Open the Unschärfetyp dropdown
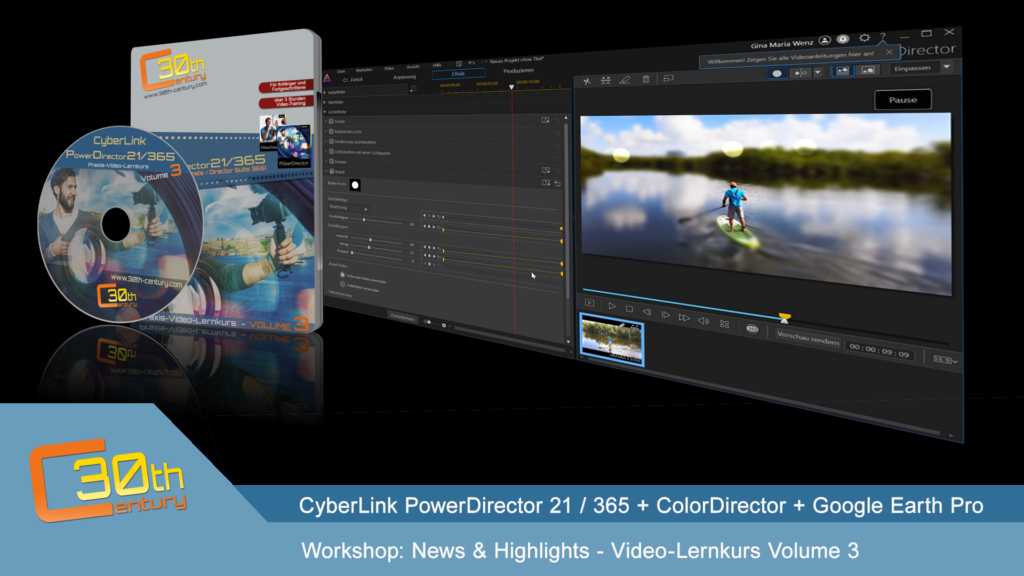 (x=348, y=208)
